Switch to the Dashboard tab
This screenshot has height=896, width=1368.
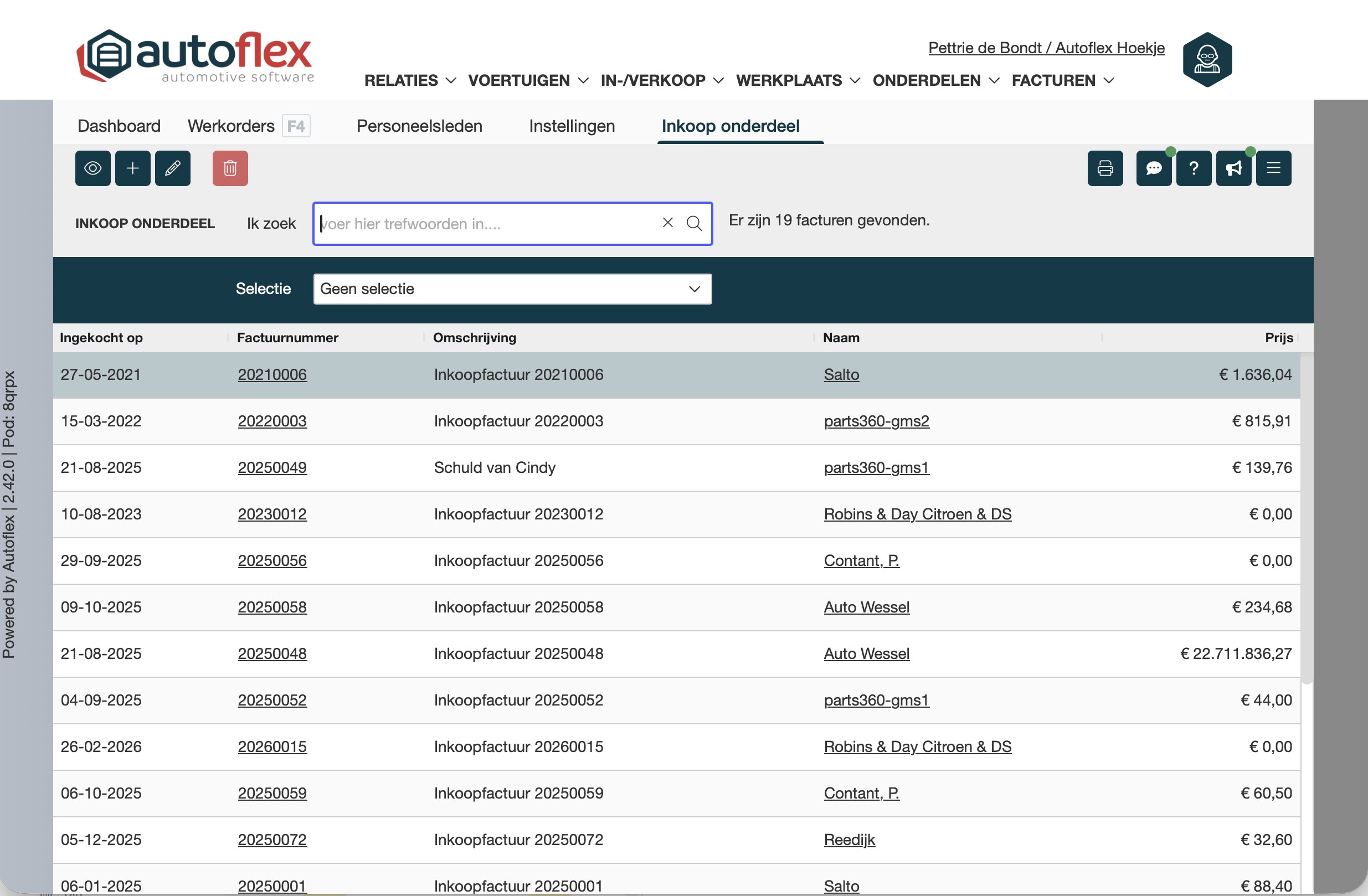119,126
